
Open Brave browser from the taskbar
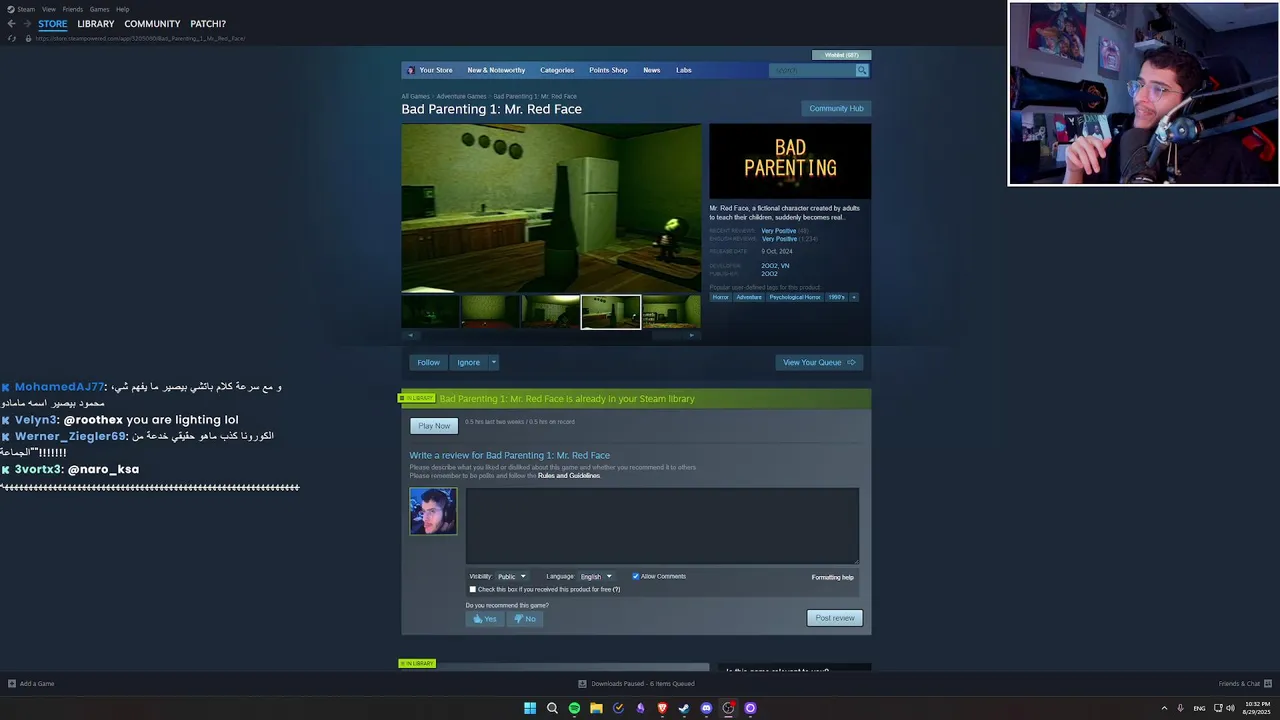click(662, 708)
